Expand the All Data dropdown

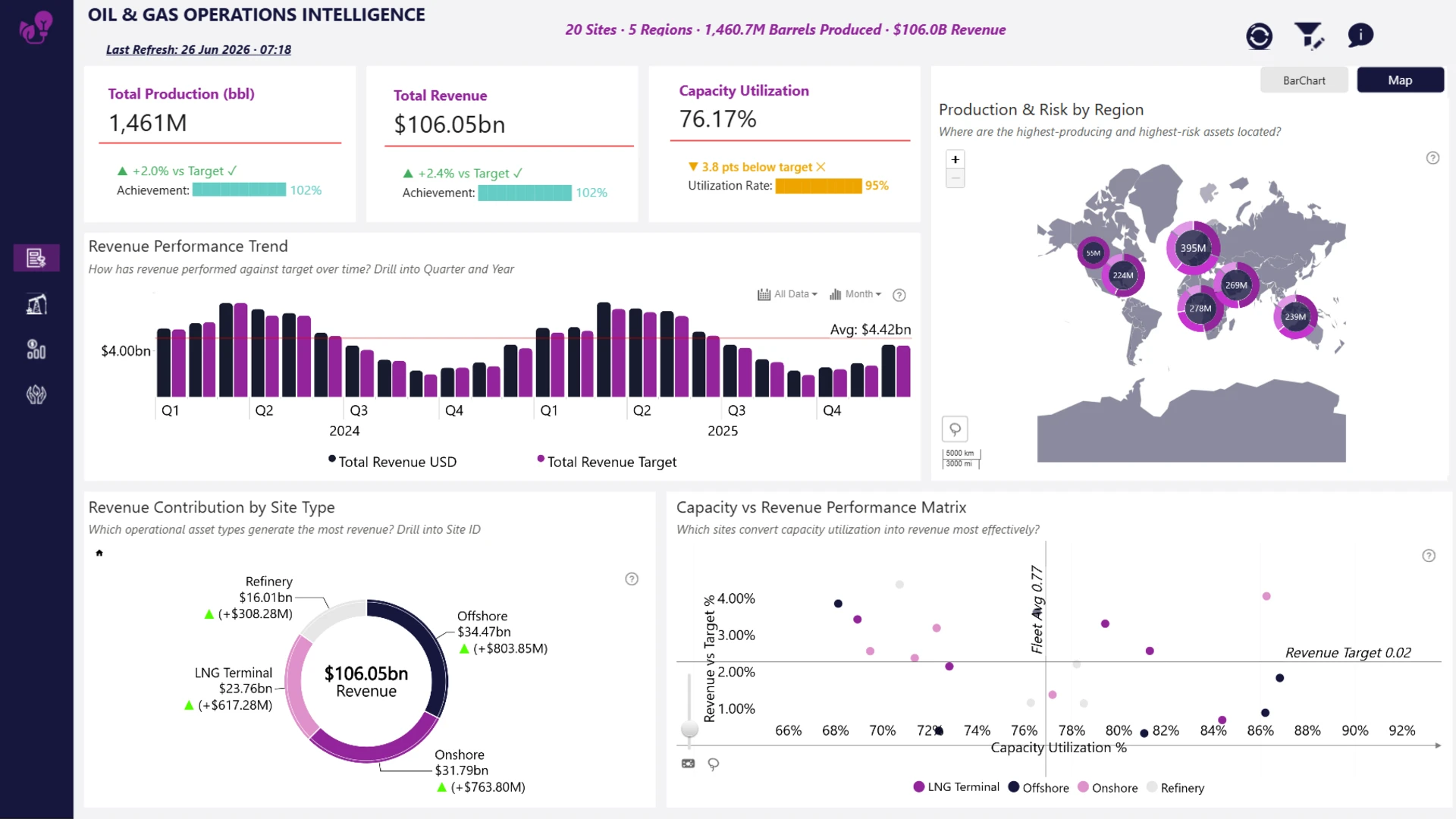click(787, 294)
